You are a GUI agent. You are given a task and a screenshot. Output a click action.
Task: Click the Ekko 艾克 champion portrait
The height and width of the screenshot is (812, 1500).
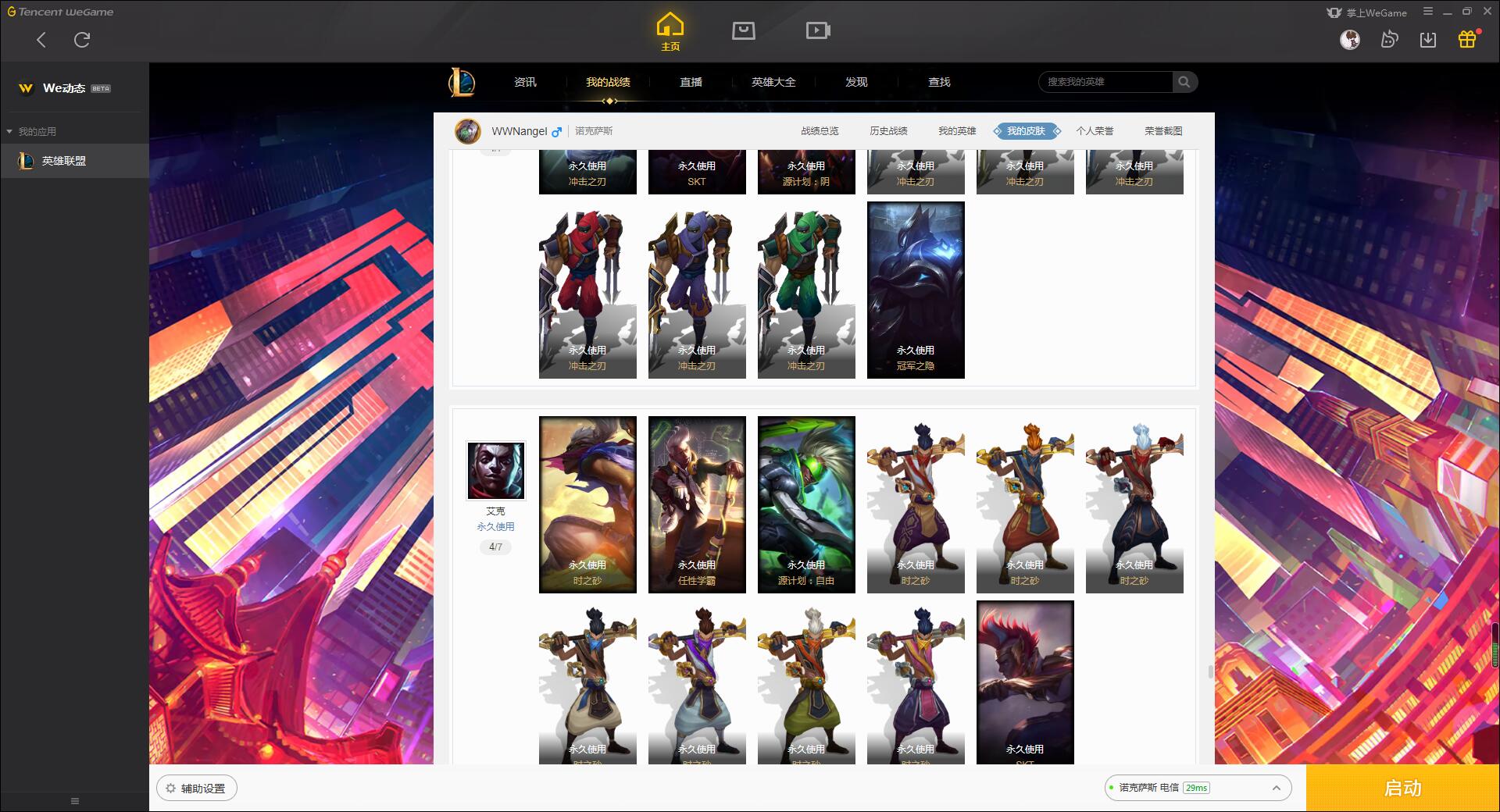(x=496, y=471)
